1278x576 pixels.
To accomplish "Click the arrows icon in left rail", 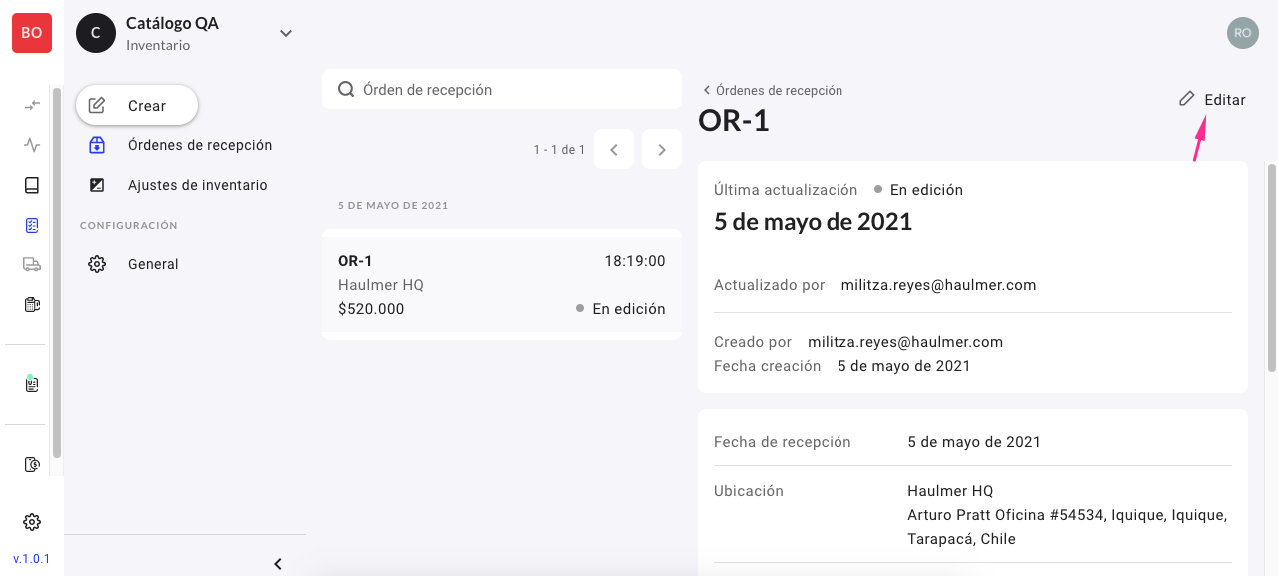I will coord(32,105).
